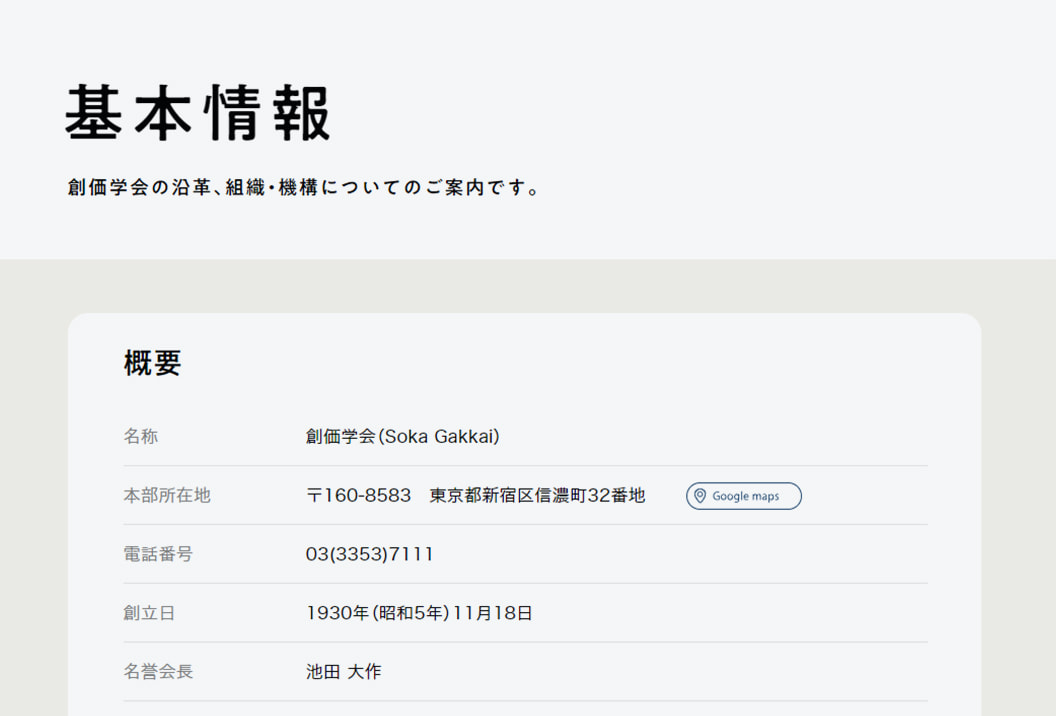This screenshot has width=1056, height=716.
Task: Click the English name Soka Gakkai in parentheses
Action: [x=439, y=437]
